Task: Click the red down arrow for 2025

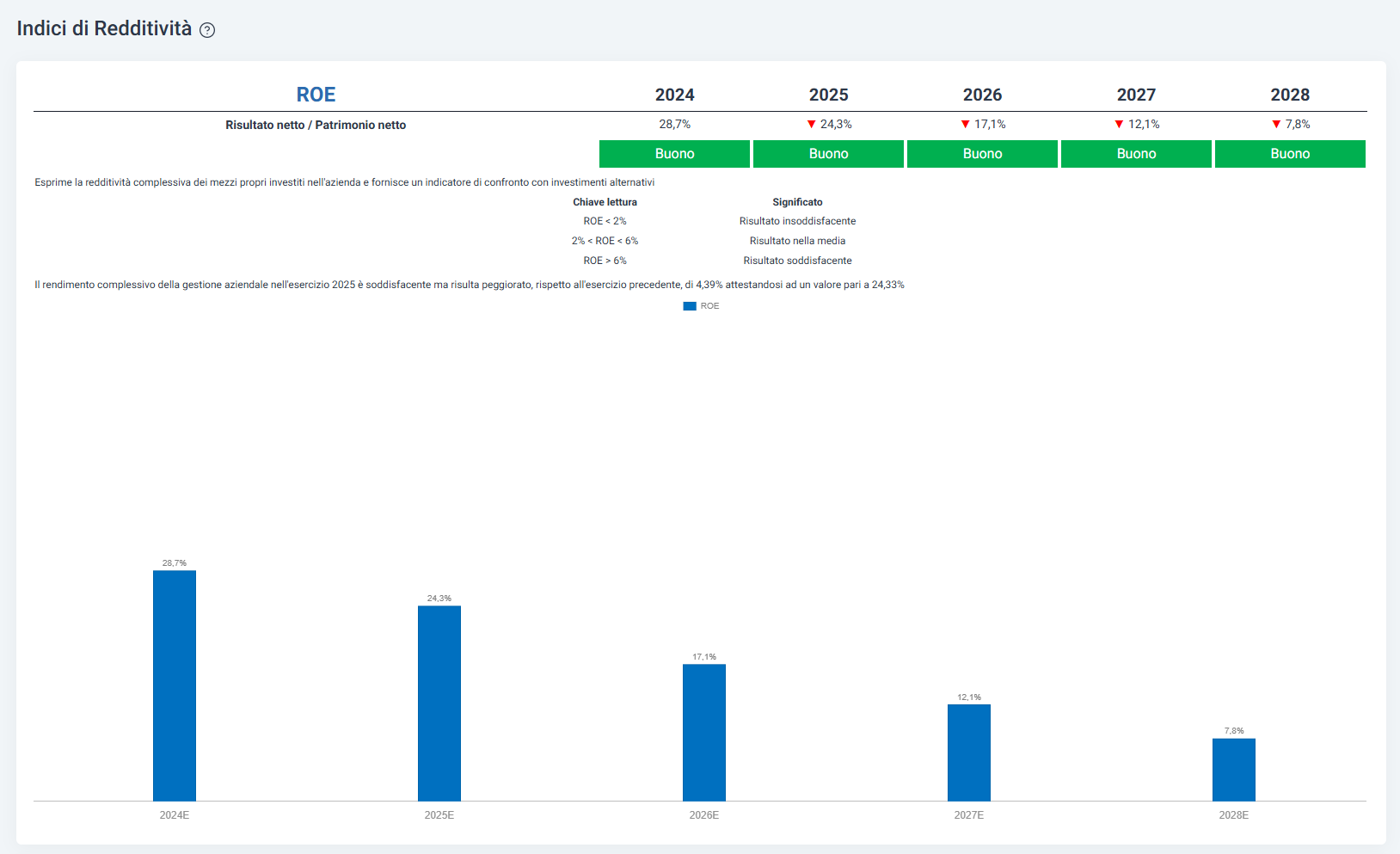Action: point(811,125)
